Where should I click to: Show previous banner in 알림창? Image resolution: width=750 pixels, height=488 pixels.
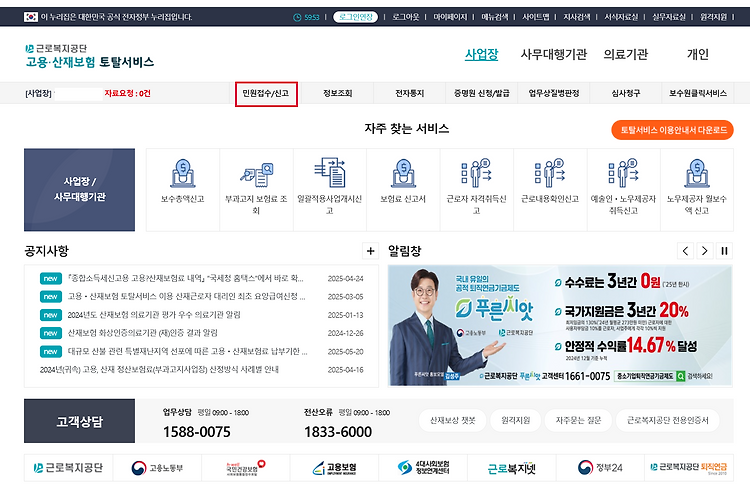tap(685, 251)
